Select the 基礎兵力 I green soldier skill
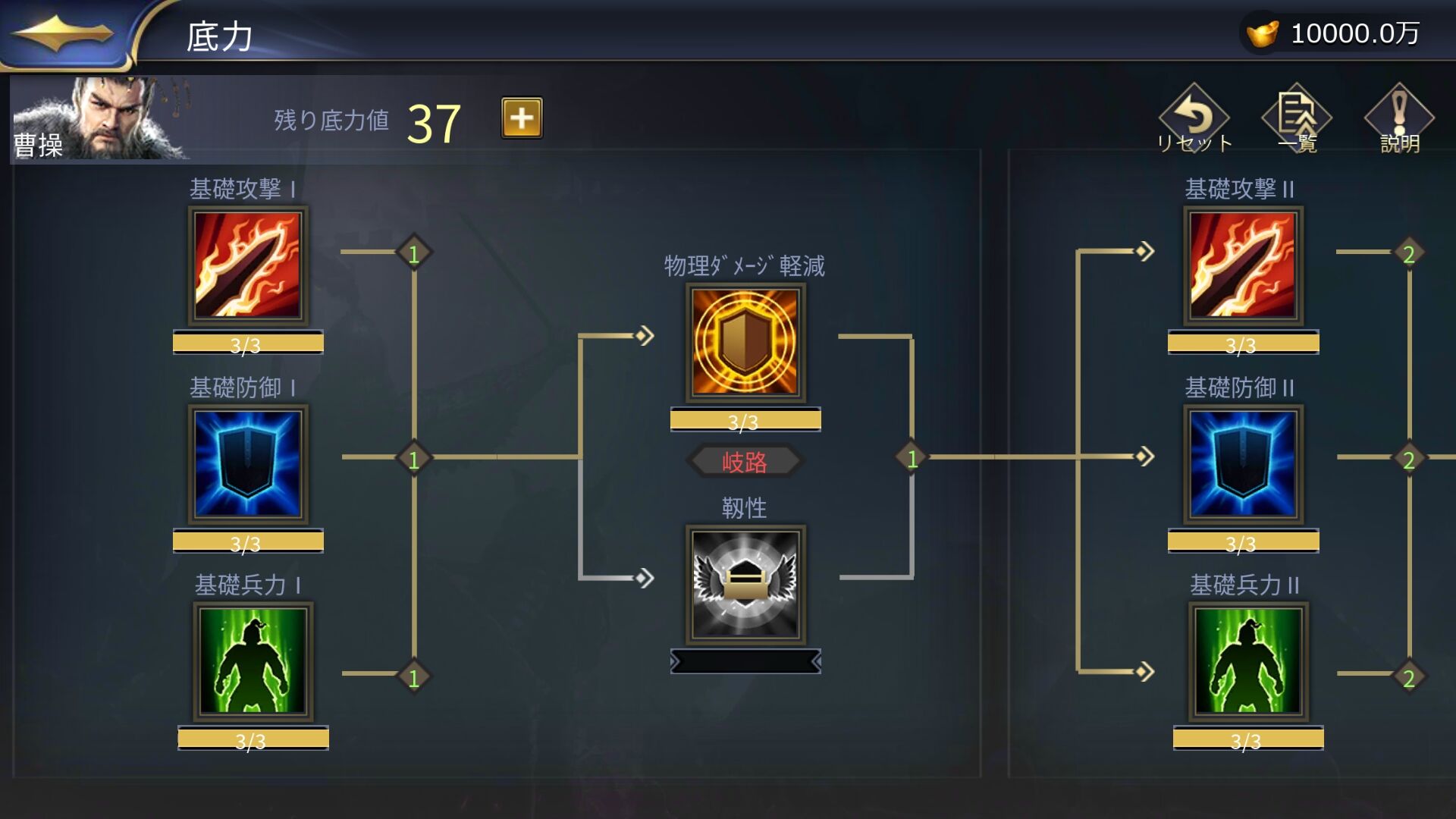 click(253, 662)
